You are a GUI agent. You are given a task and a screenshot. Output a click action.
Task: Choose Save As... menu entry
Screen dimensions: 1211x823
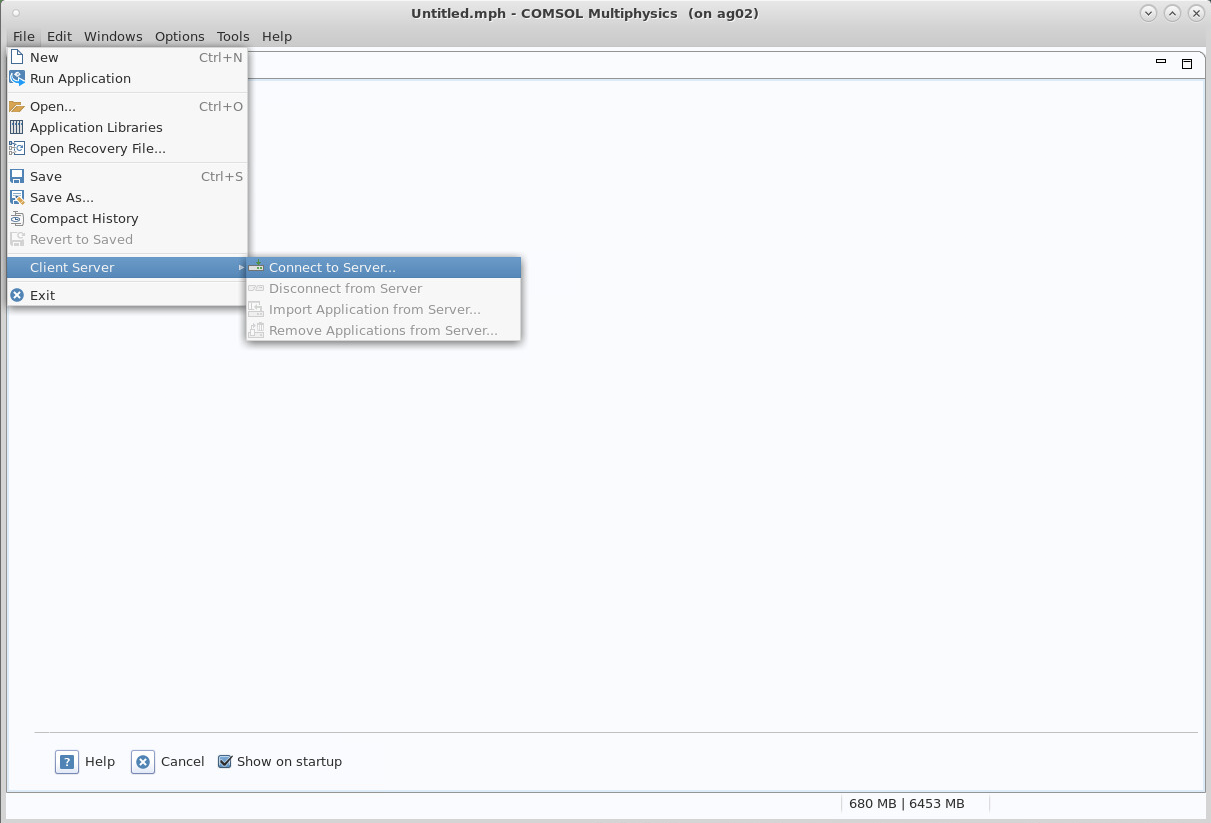(127, 197)
